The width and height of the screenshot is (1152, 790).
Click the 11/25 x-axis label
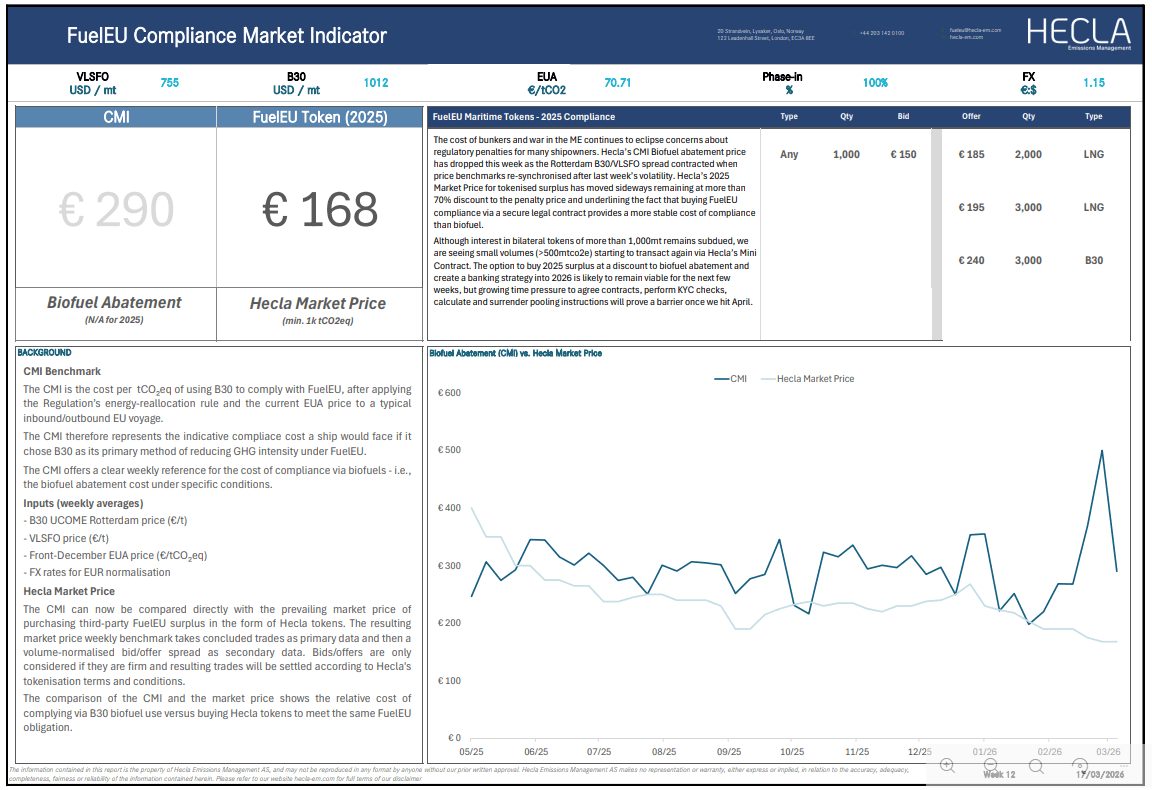click(857, 752)
